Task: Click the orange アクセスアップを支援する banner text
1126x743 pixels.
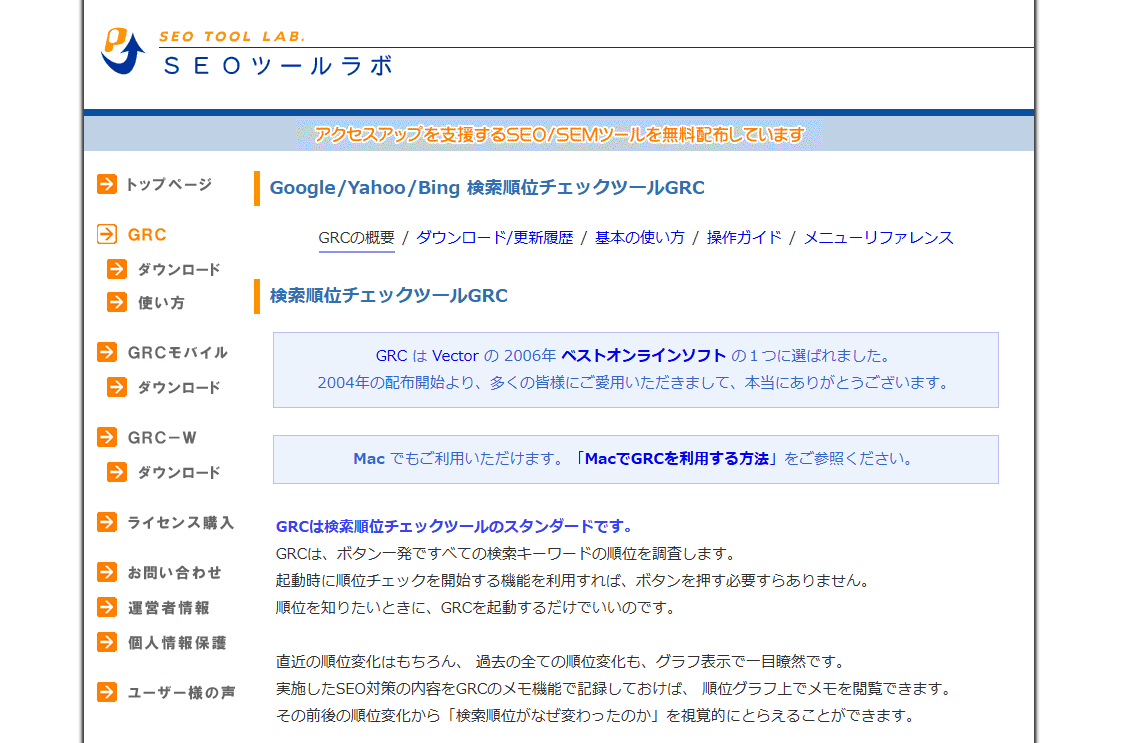Action: tap(559, 134)
